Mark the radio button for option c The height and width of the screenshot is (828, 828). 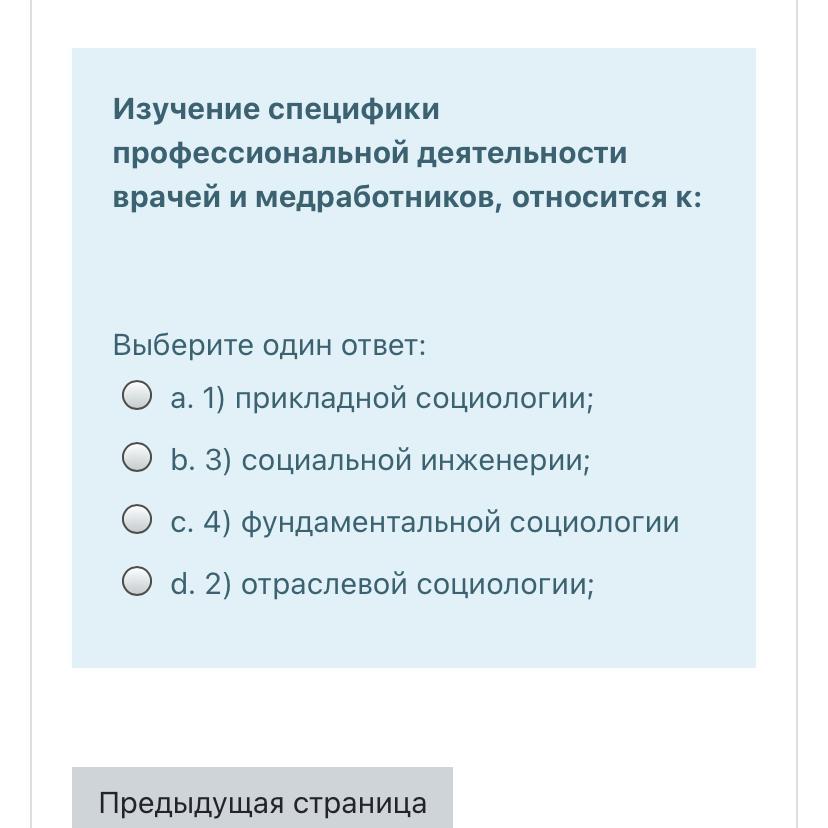pos(137,520)
